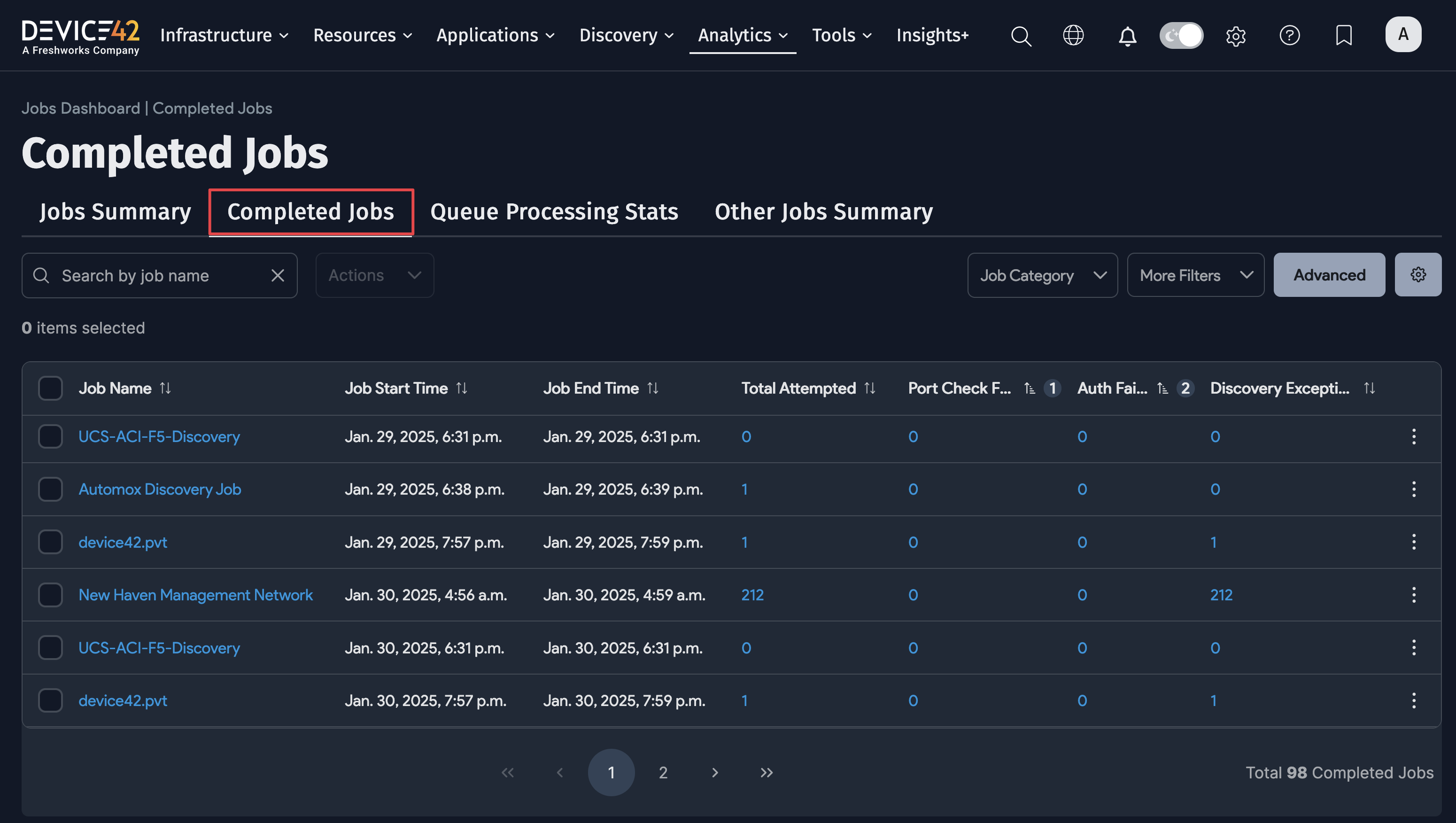Open the notifications bell

pos(1127,36)
